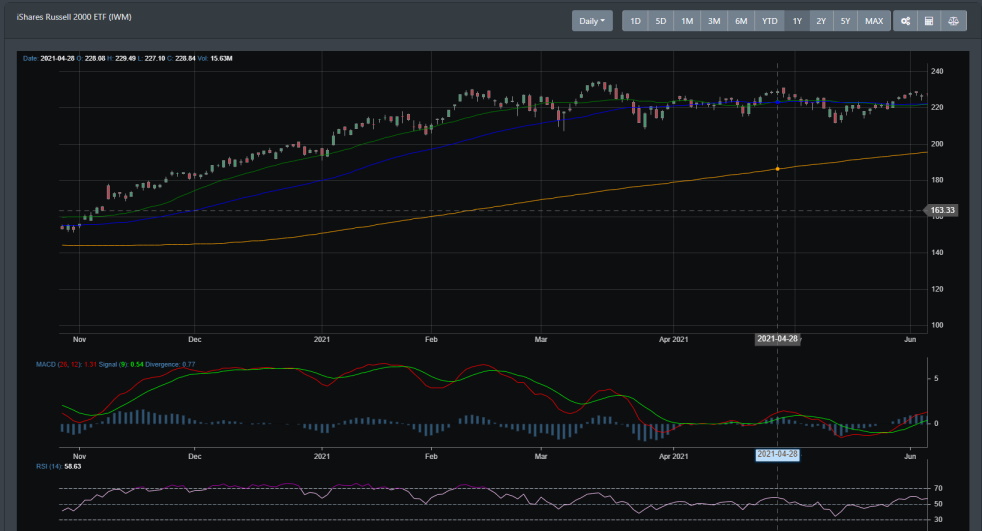The height and width of the screenshot is (531, 982).
Task: Click the 2021-04-28 date label under MACD chart
Action: 777,454
